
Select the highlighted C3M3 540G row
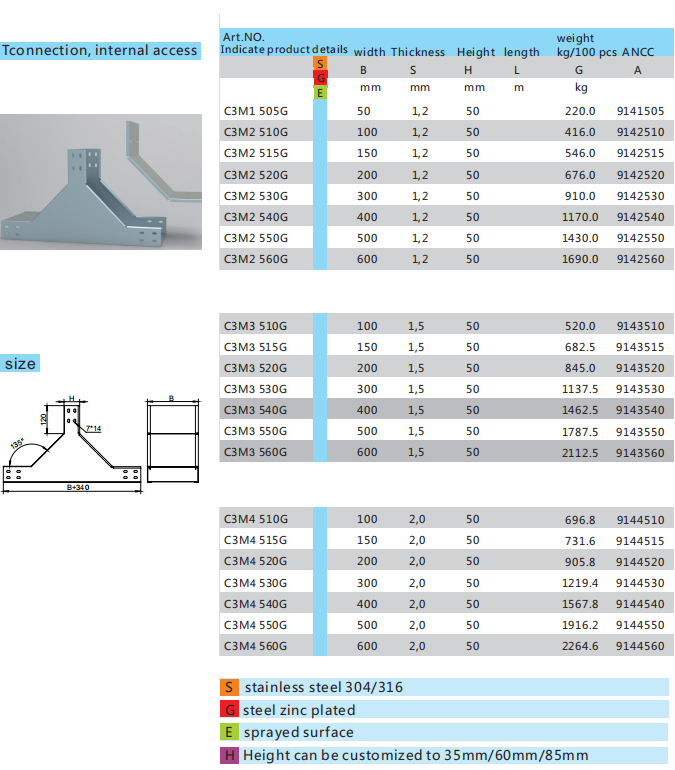(440, 410)
